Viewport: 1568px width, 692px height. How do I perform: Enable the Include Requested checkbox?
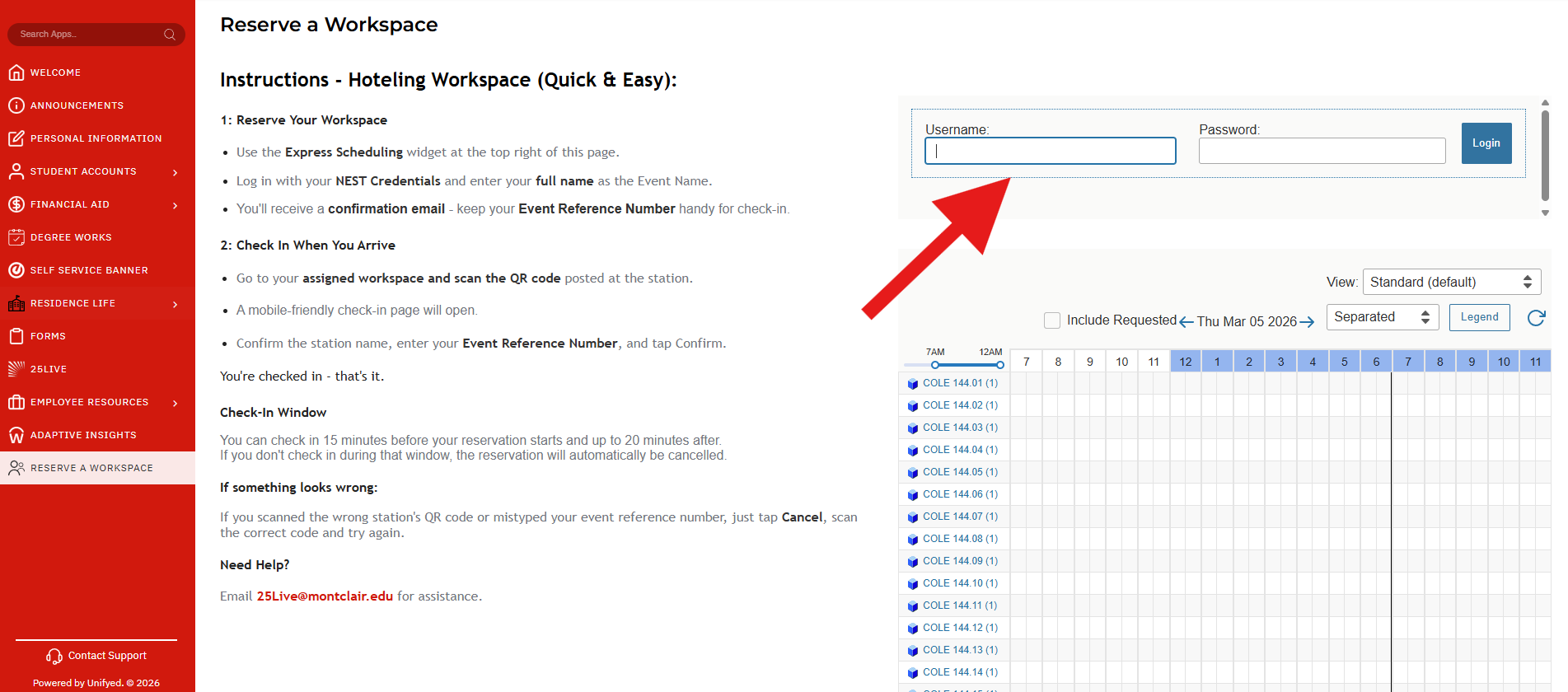(1052, 320)
